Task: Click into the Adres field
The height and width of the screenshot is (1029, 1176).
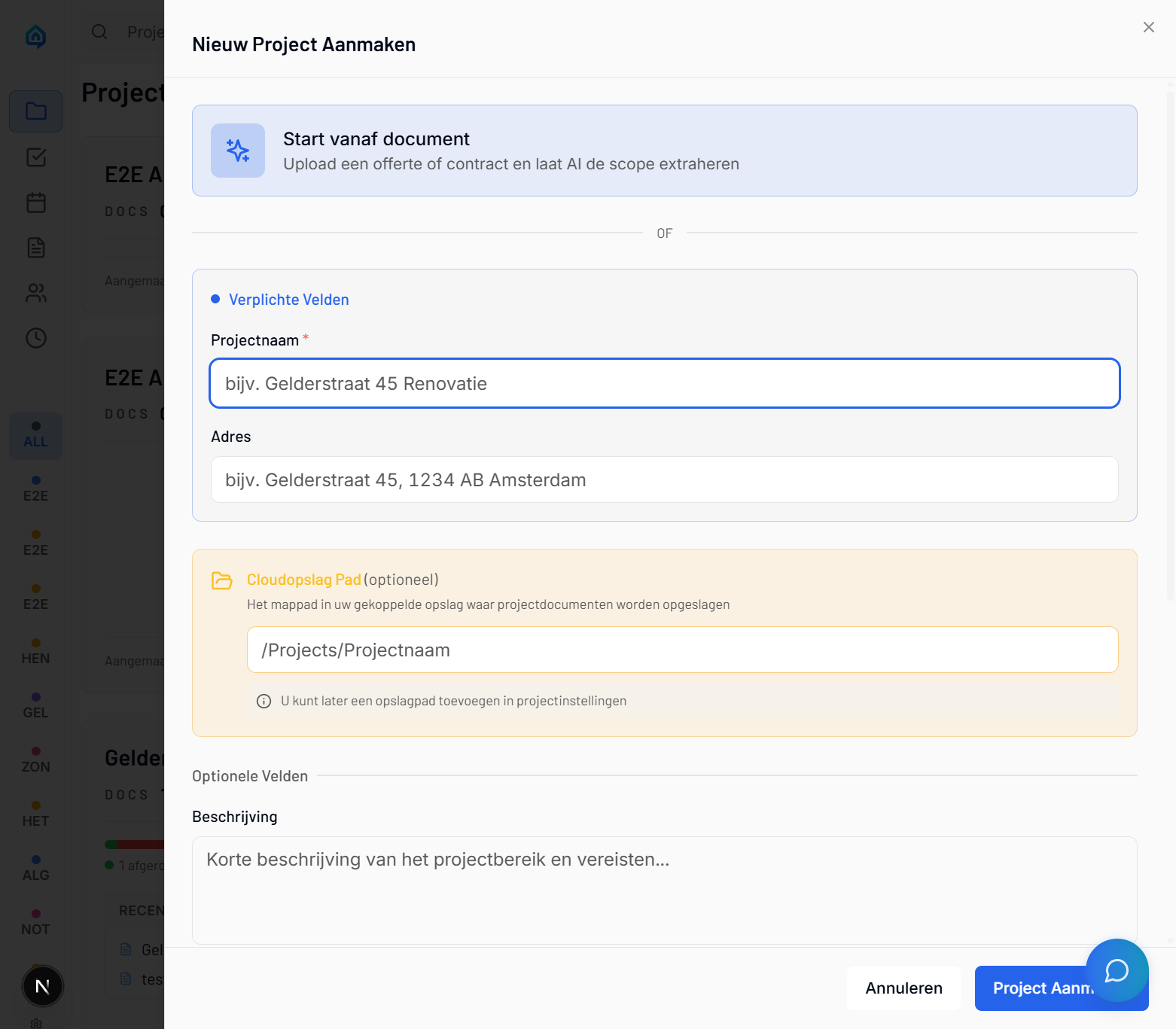Action: (x=664, y=479)
